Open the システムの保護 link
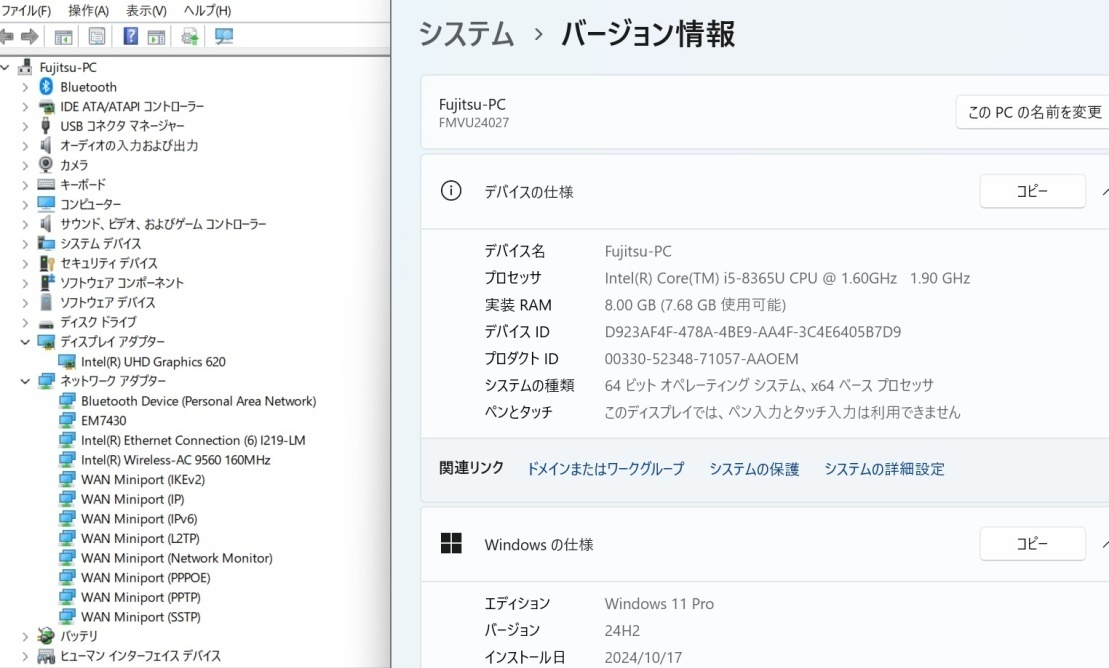Image resolution: width=1109 pixels, height=668 pixels. (x=754, y=469)
